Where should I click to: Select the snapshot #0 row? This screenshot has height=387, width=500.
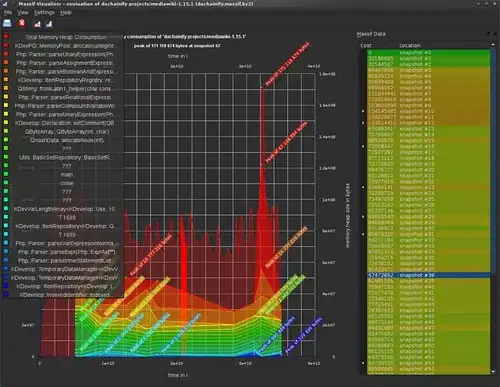(x=429, y=52)
